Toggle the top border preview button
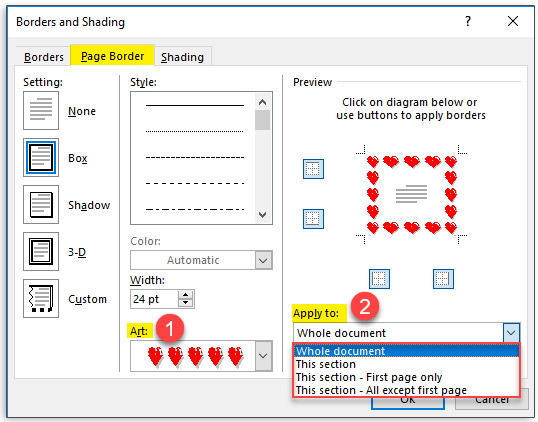This screenshot has width=538, height=422. [313, 169]
